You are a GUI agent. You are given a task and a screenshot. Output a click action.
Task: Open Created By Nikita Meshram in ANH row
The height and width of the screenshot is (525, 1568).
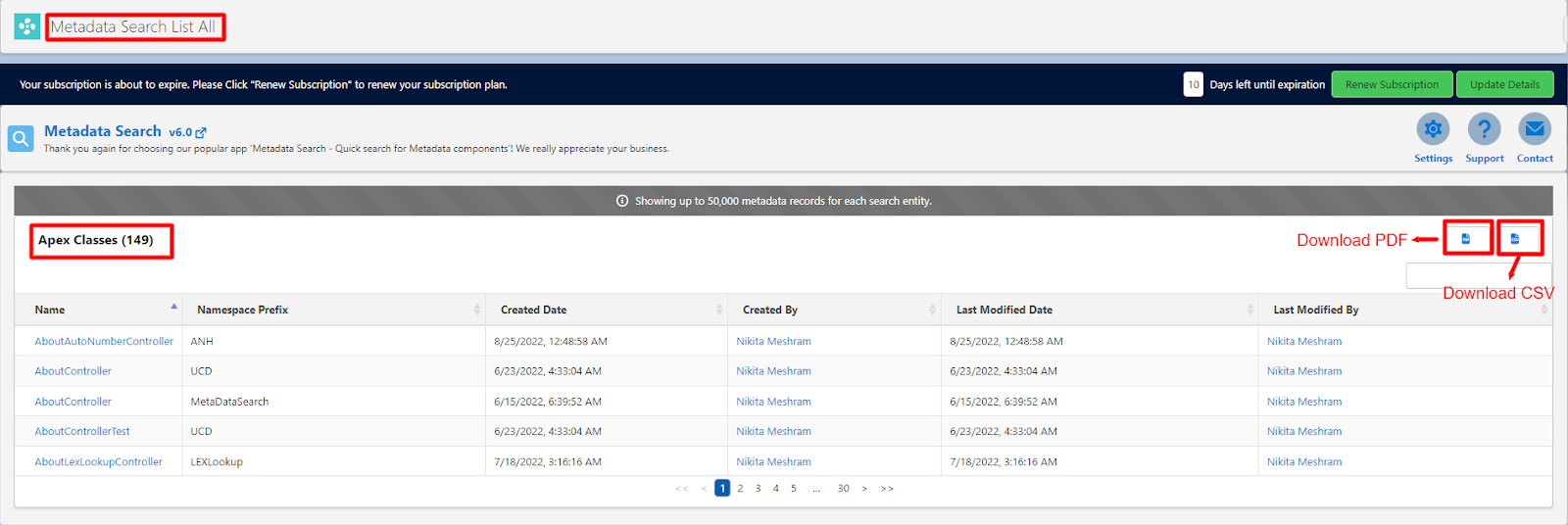click(x=773, y=341)
